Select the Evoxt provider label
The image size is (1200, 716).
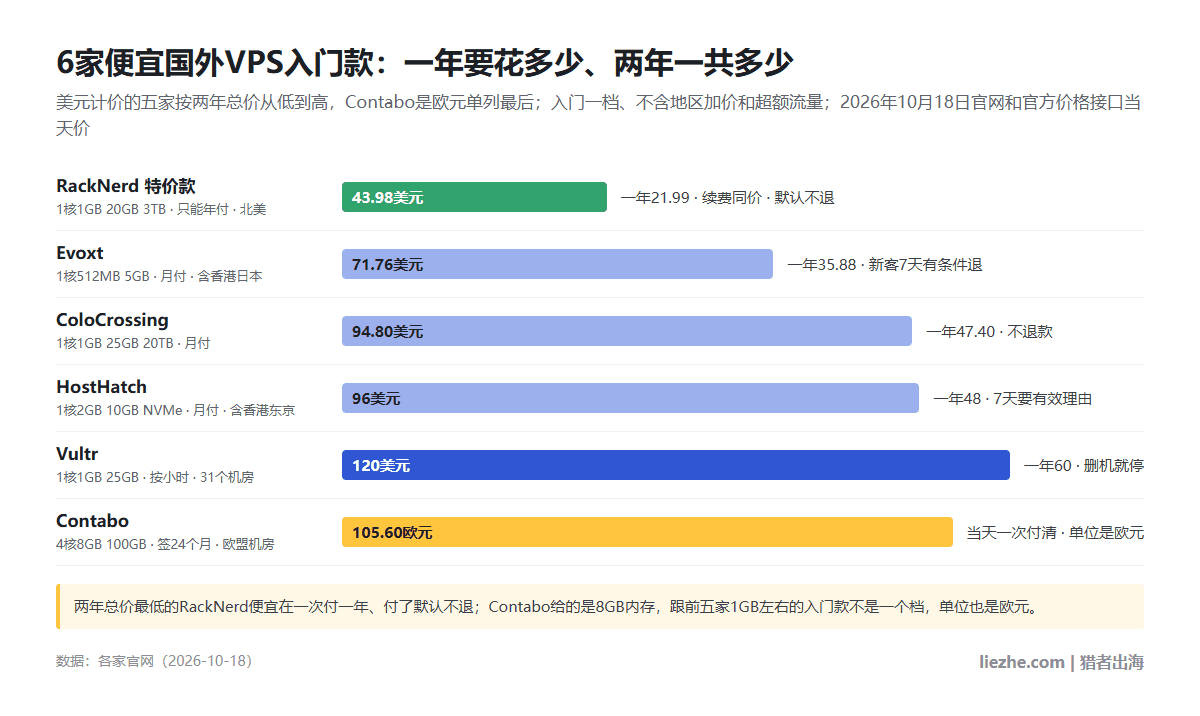click(x=80, y=253)
